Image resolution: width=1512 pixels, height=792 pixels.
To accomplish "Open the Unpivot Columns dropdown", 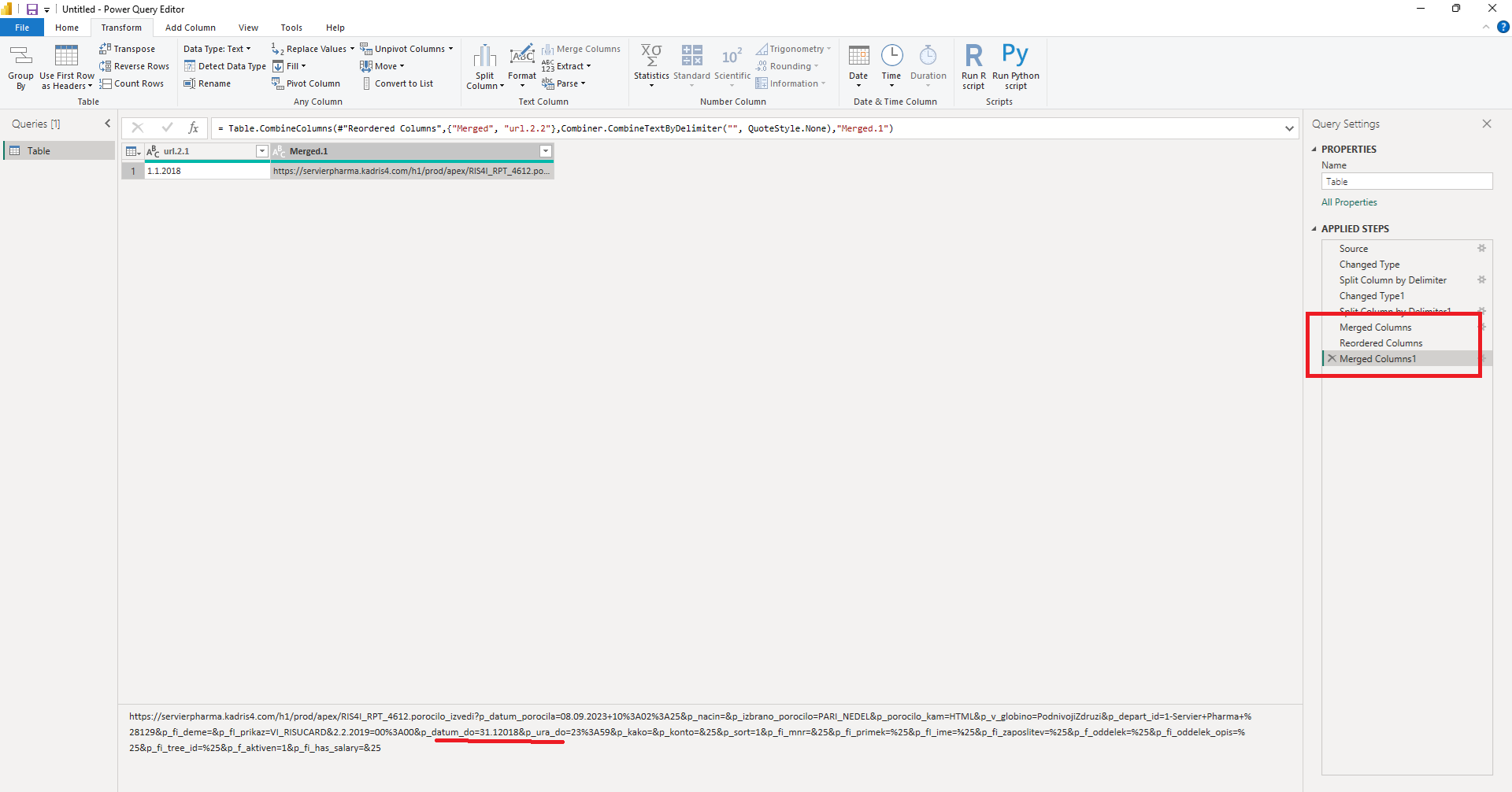I will [406, 49].
